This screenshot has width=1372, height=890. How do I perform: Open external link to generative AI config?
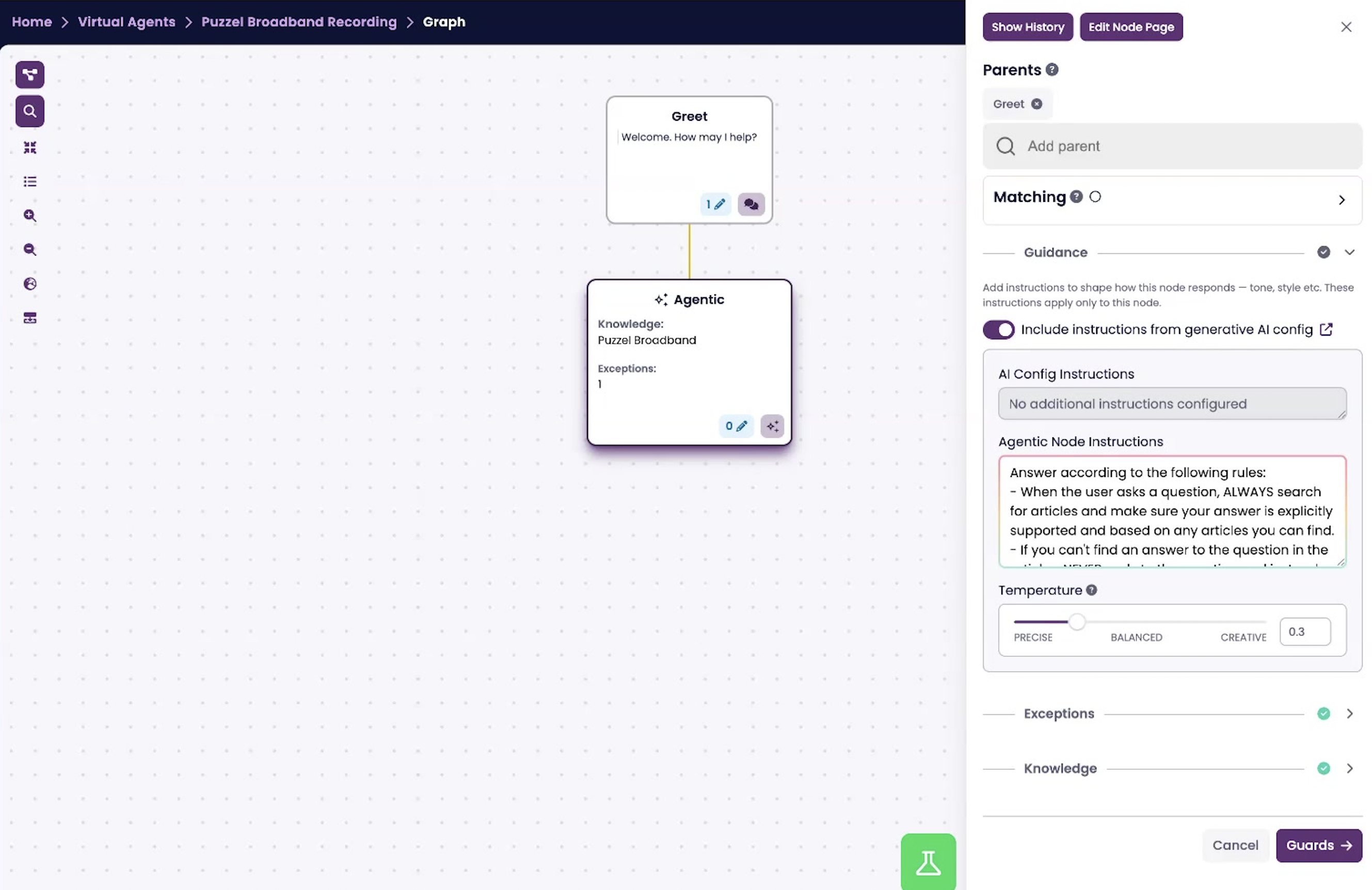(x=1326, y=329)
